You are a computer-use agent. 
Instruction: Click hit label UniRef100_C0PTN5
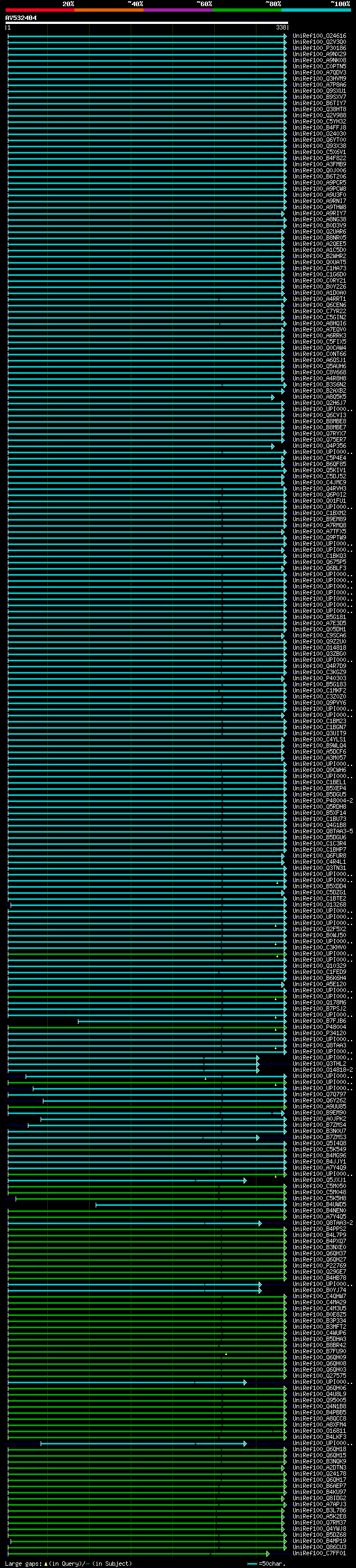319,66
